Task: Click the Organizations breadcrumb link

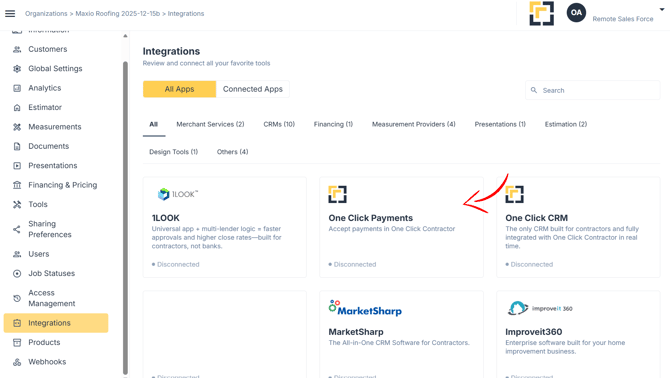Action: point(46,14)
